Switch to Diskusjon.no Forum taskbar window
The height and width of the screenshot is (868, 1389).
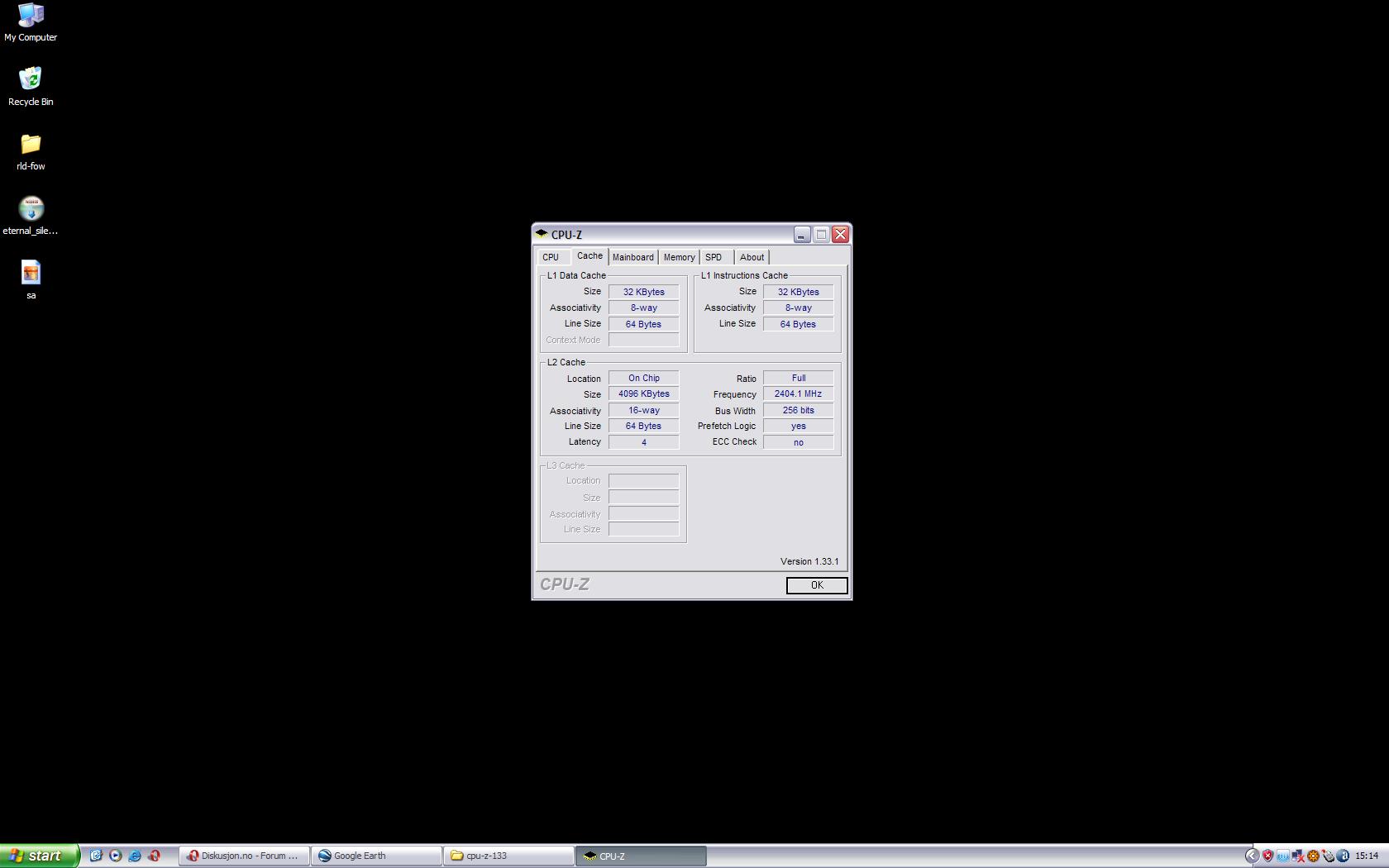coord(245,856)
